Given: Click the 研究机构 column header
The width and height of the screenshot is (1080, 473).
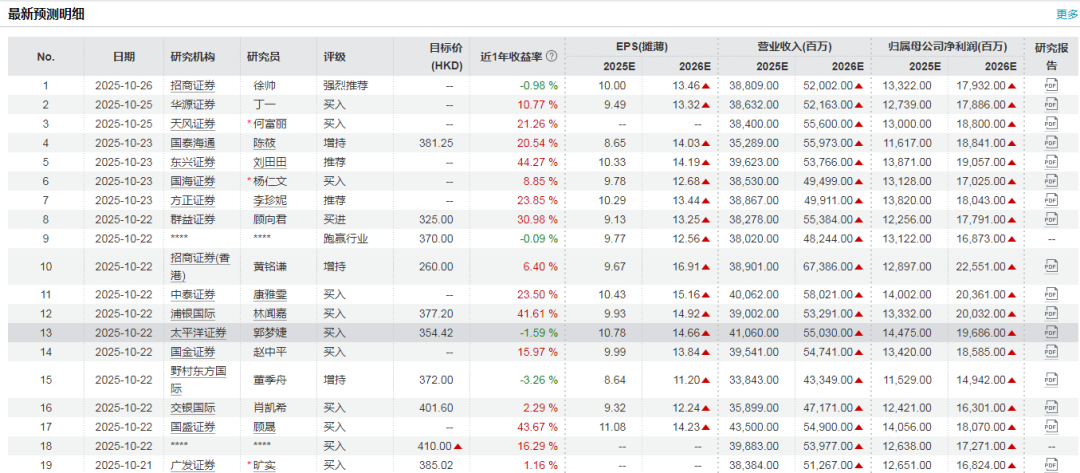Looking at the screenshot, I should click(x=192, y=56).
